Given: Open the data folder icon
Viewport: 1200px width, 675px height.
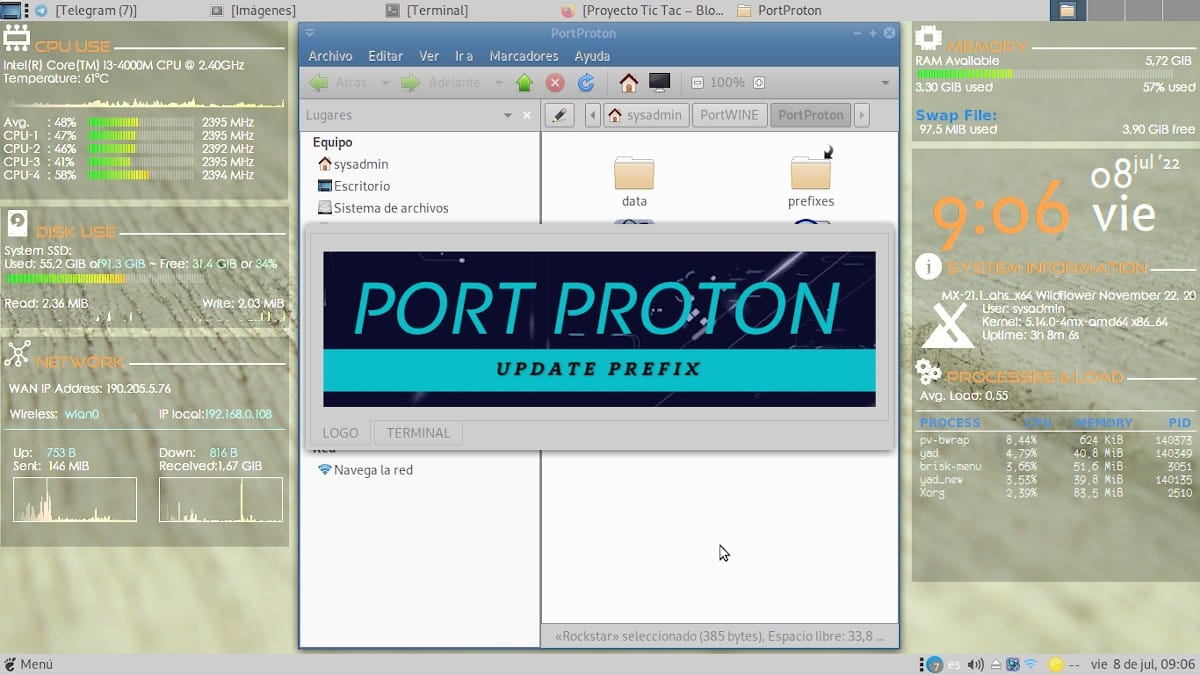Looking at the screenshot, I should click(634, 175).
